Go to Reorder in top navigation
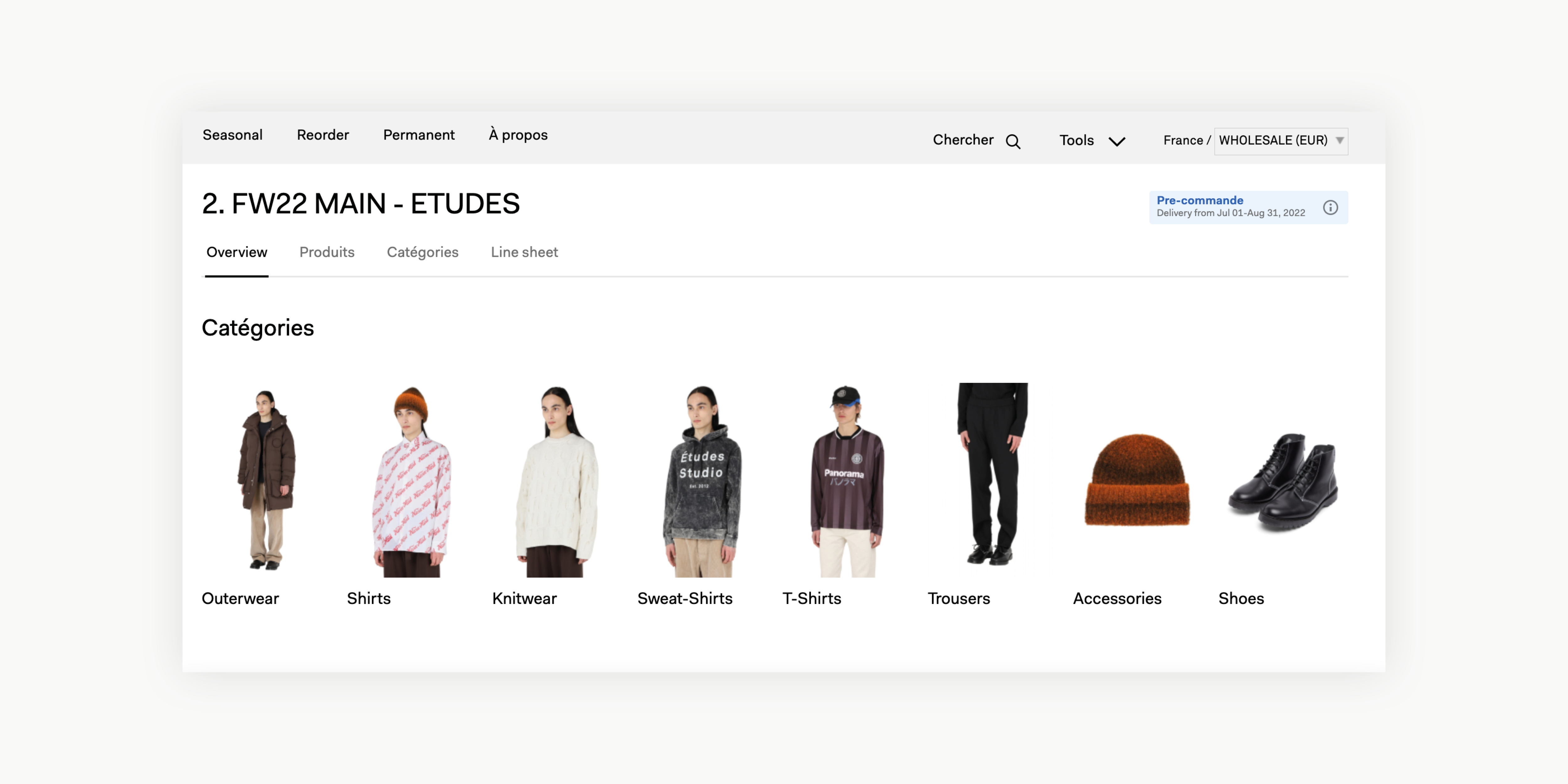Screen dimensions: 1568x784 click(323, 135)
